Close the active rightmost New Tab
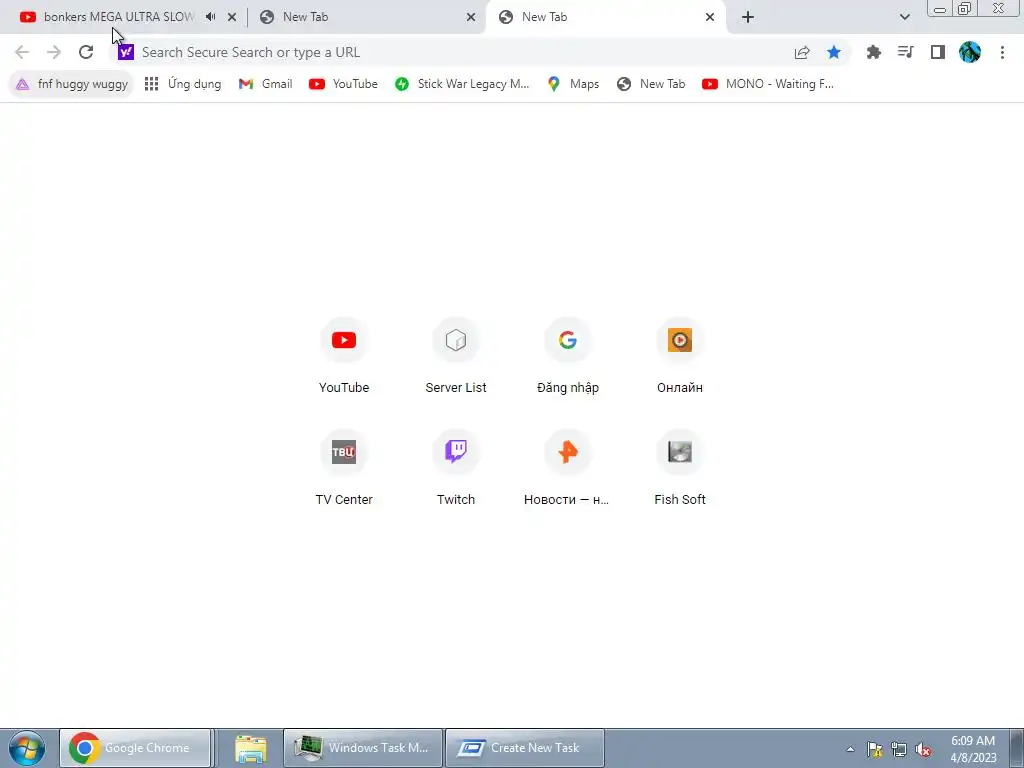 coord(710,18)
